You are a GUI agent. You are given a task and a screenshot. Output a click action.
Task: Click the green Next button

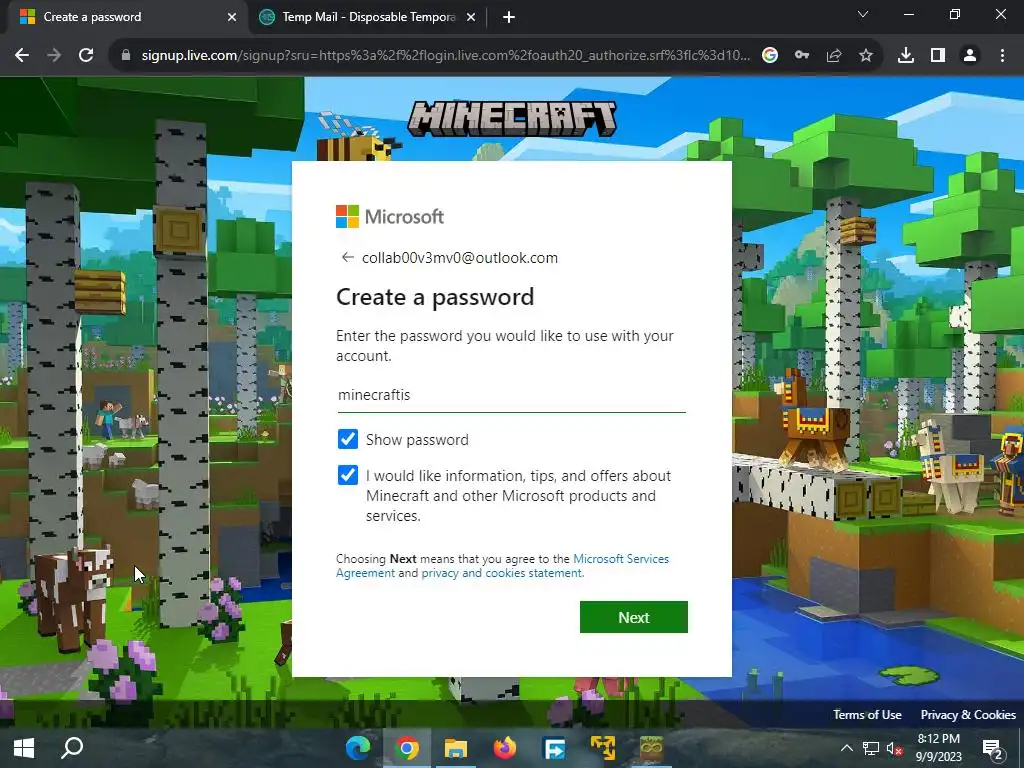(633, 617)
